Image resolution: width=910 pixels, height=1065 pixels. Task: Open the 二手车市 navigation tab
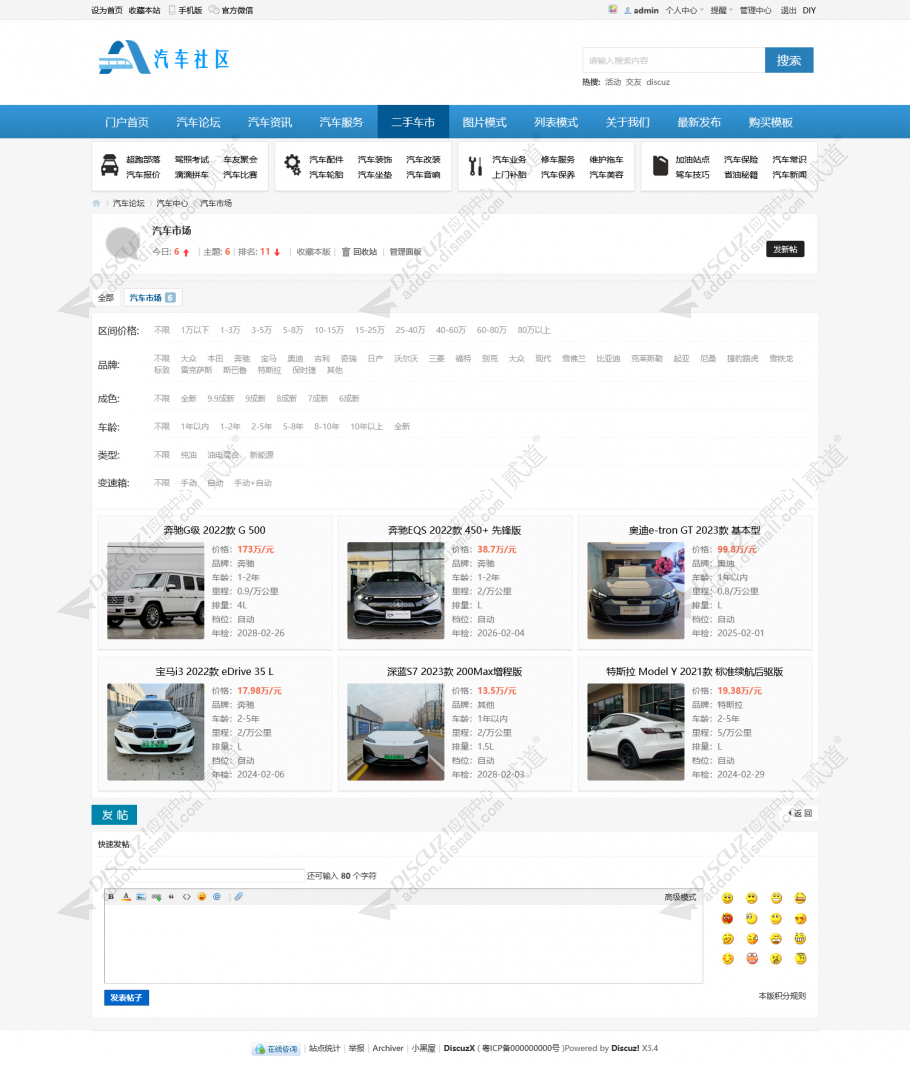[413, 122]
